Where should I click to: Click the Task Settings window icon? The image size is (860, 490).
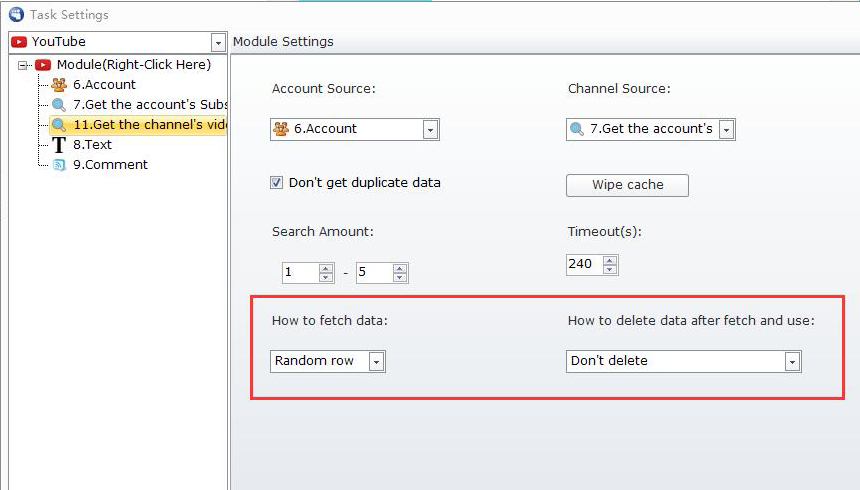[x=15, y=15]
